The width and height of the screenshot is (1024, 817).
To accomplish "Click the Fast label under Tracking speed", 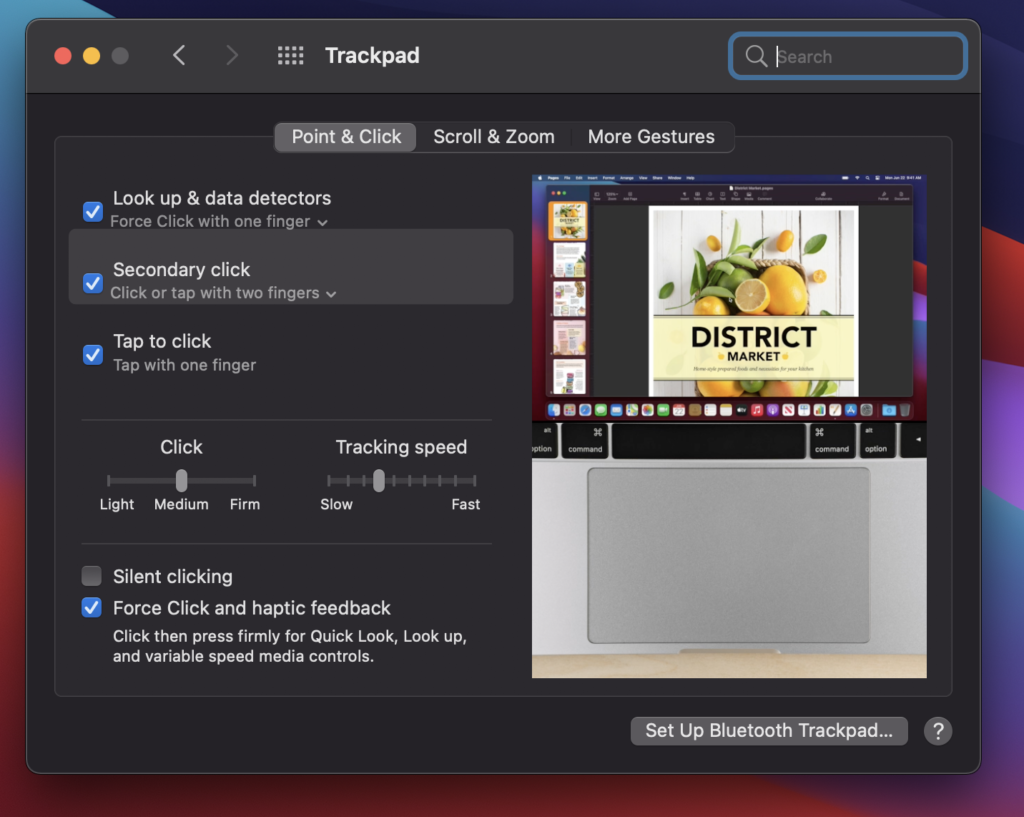I will pyautogui.click(x=466, y=504).
